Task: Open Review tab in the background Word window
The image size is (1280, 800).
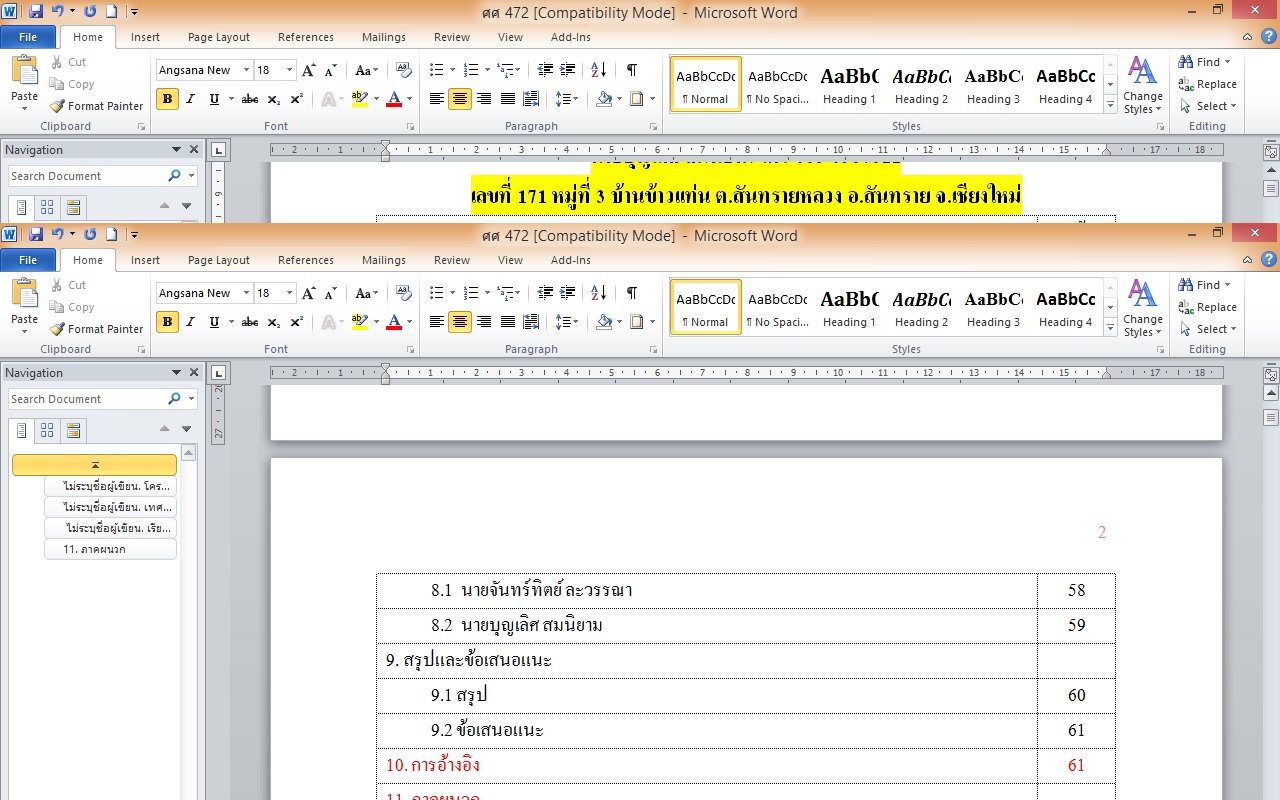Action: coord(452,37)
